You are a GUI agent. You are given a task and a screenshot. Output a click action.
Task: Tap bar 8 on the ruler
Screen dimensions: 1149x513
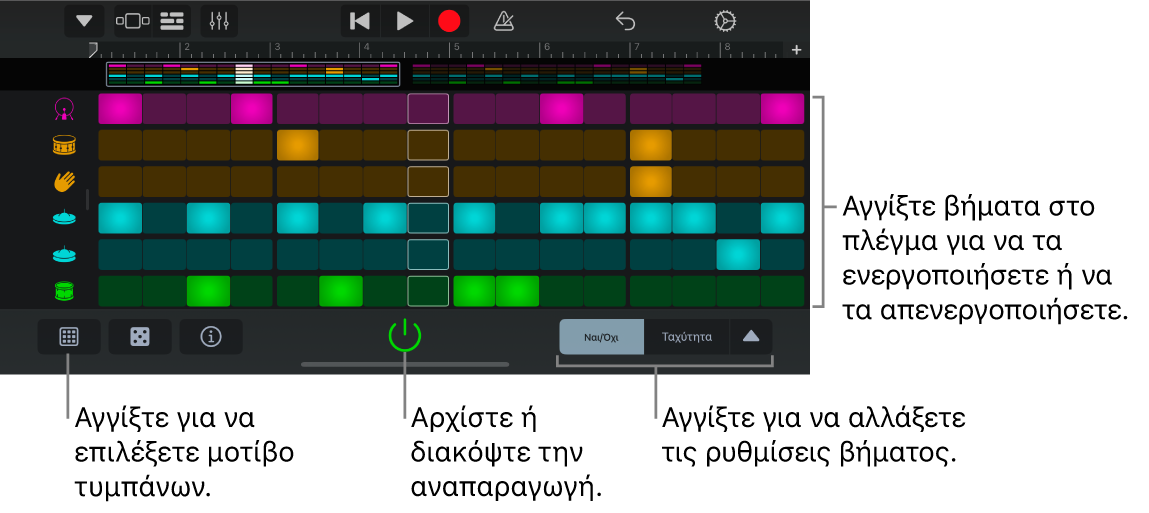tap(727, 48)
